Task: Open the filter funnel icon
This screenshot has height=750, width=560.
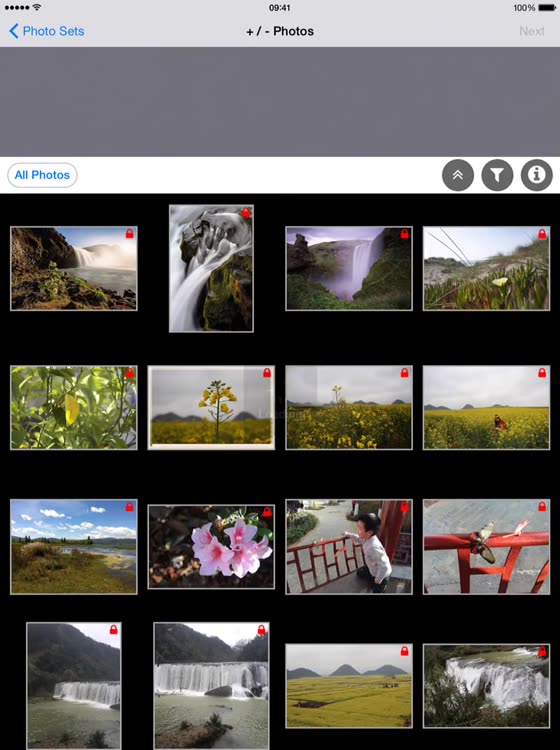Action: point(497,175)
